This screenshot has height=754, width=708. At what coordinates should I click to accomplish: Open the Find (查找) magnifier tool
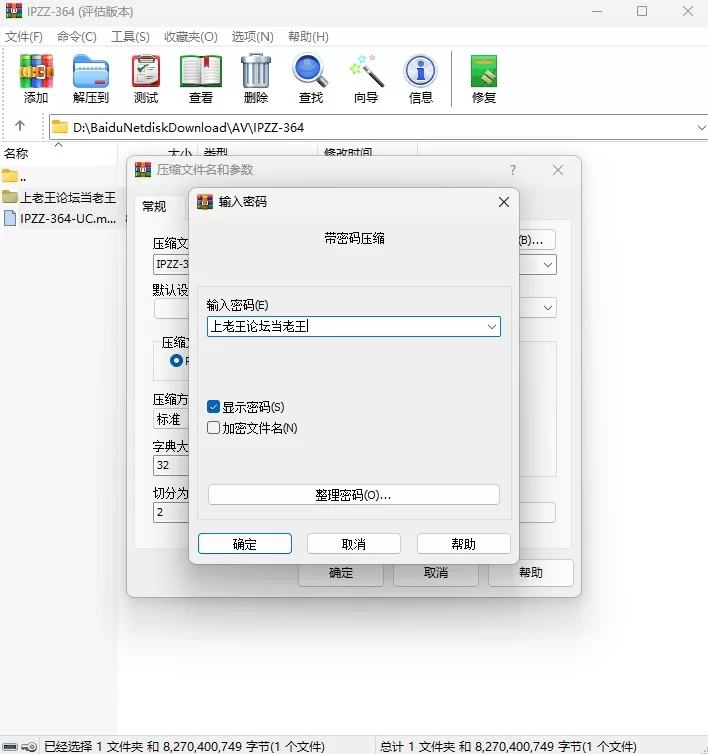(x=311, y=79)
